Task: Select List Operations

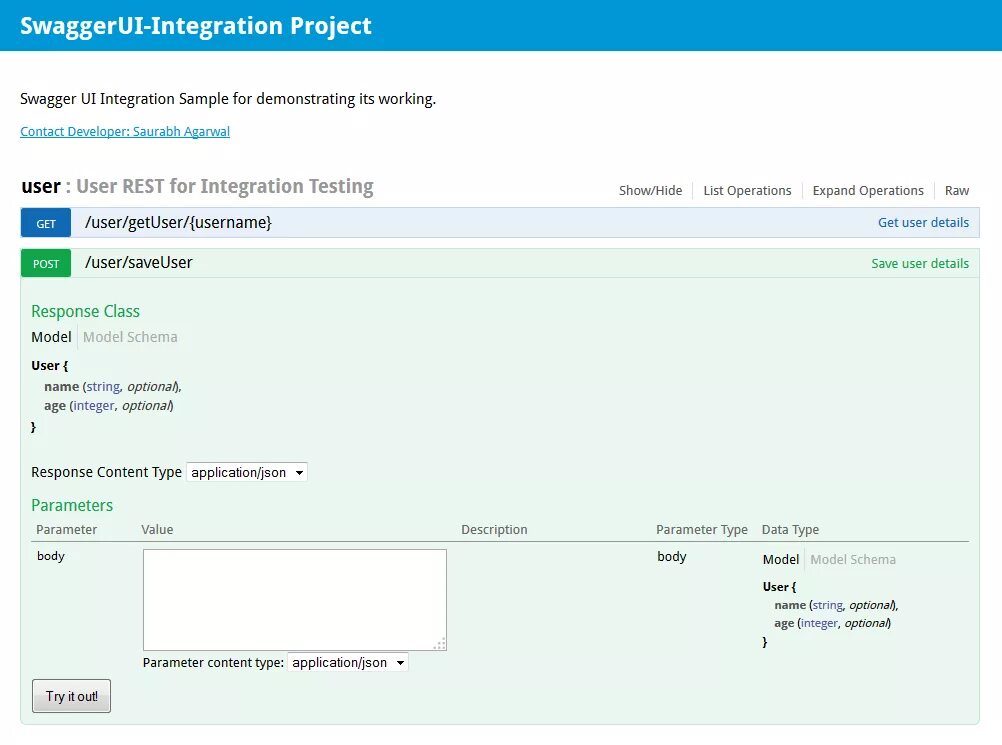Action: pyautogui.click(x=747, y=190)
